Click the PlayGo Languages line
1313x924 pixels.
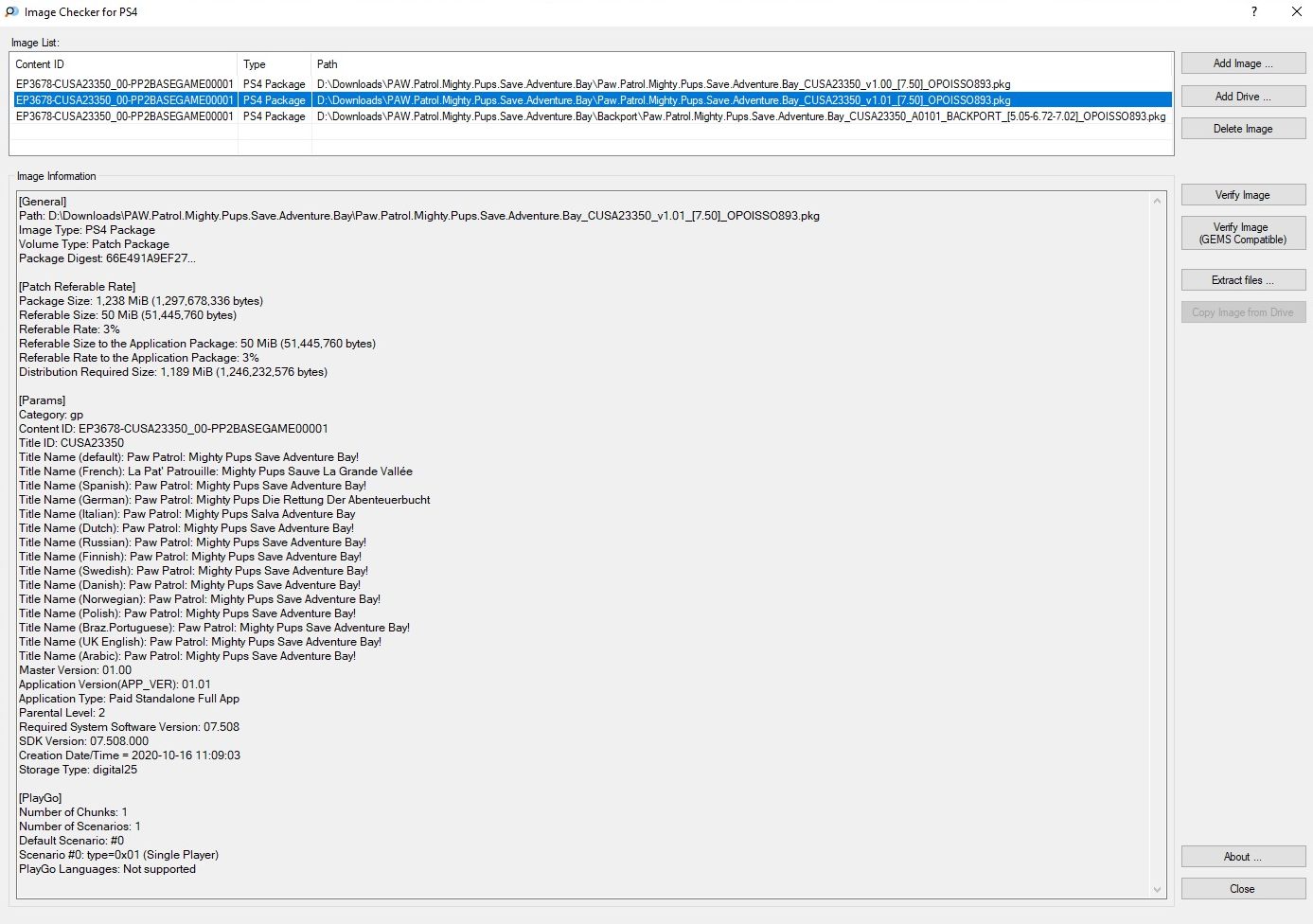(107, 869)
